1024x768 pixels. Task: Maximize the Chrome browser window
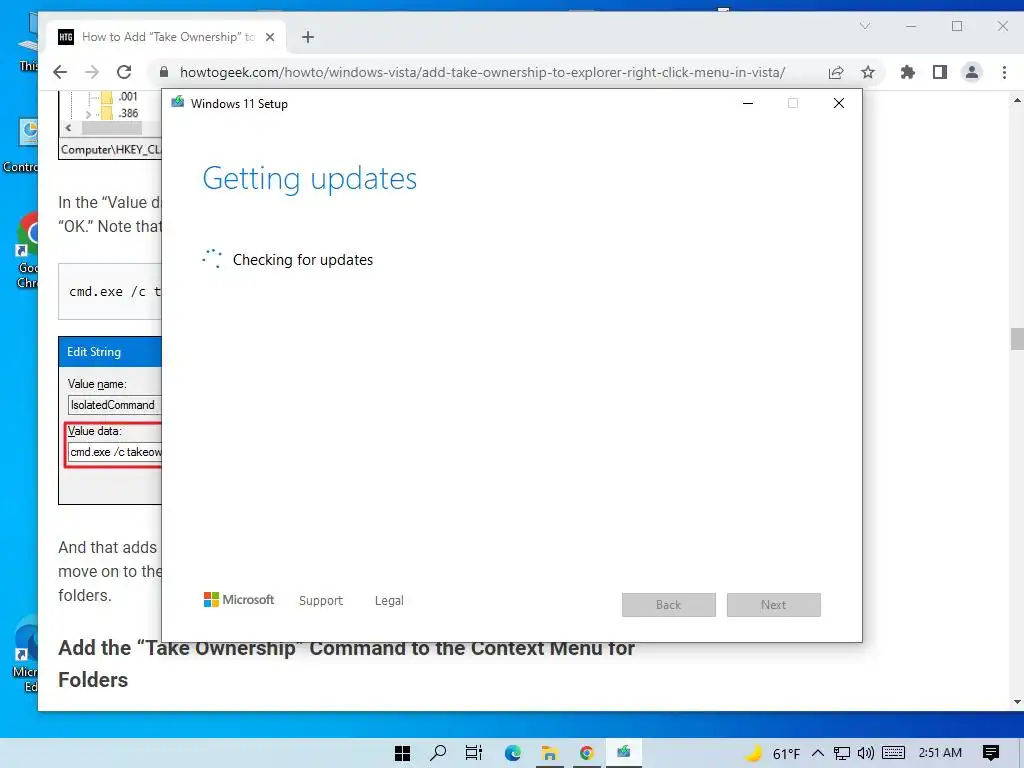(x=957, y=26)
